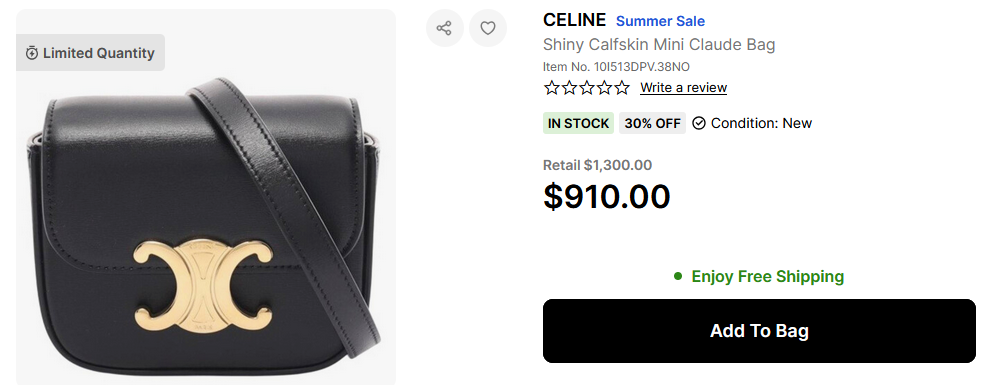This screenshot has width=982, height=385.
Task: Click the Condition checkmark circle icon
Action: (699, 123)
